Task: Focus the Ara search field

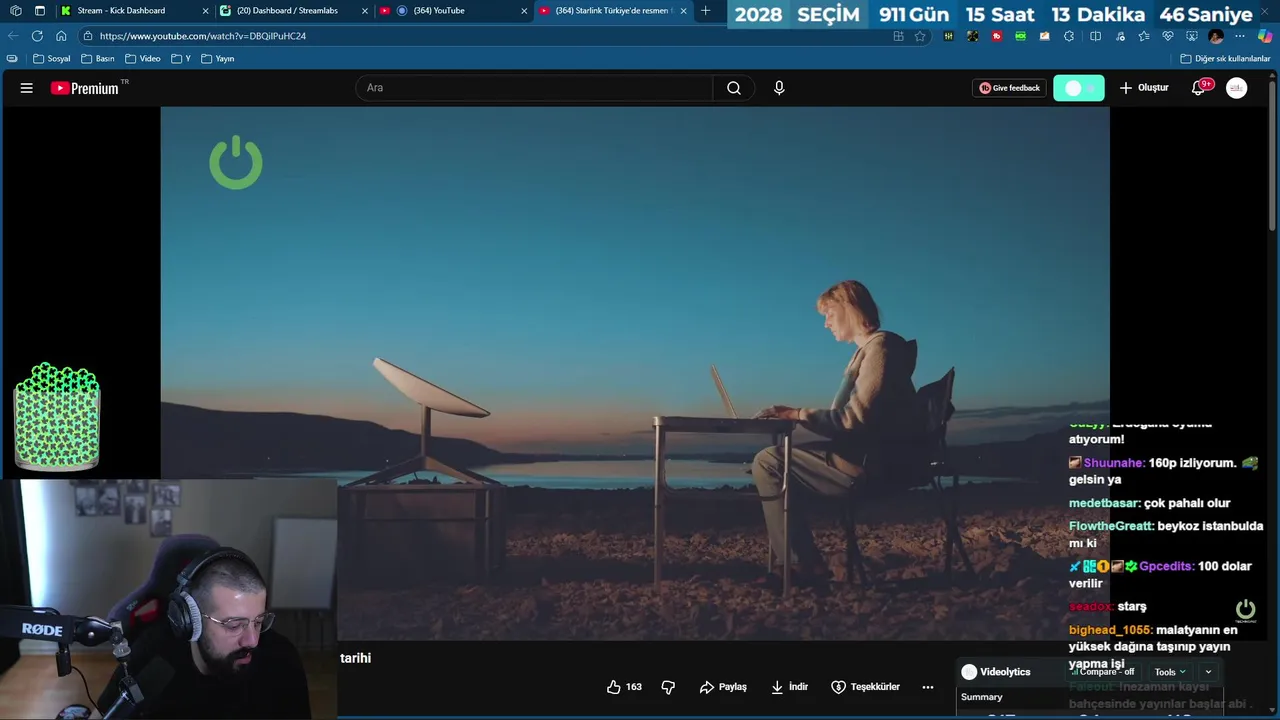Action: pos(535,88)
